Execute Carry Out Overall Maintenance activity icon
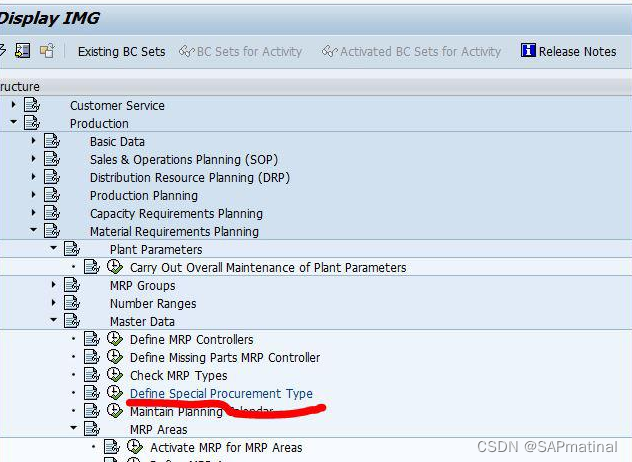 tap(115, 266)
